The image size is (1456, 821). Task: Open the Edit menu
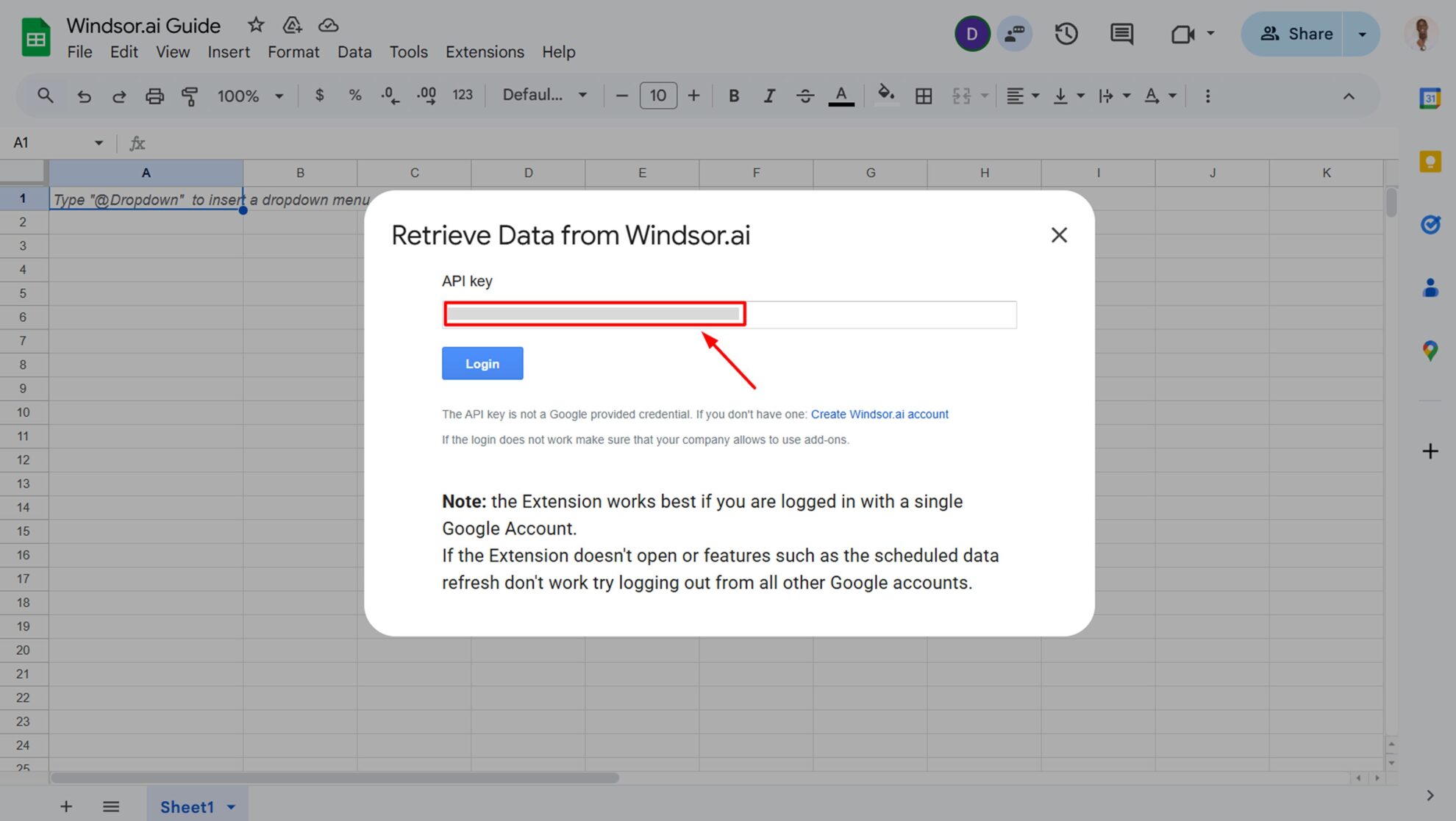pyautogui.click(x=124, y=52)
